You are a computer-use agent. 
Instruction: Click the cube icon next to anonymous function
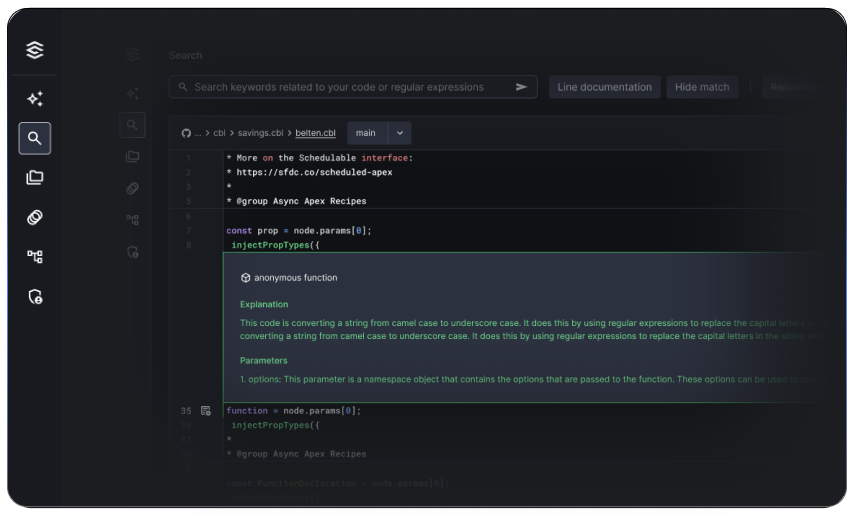[245, 278]
